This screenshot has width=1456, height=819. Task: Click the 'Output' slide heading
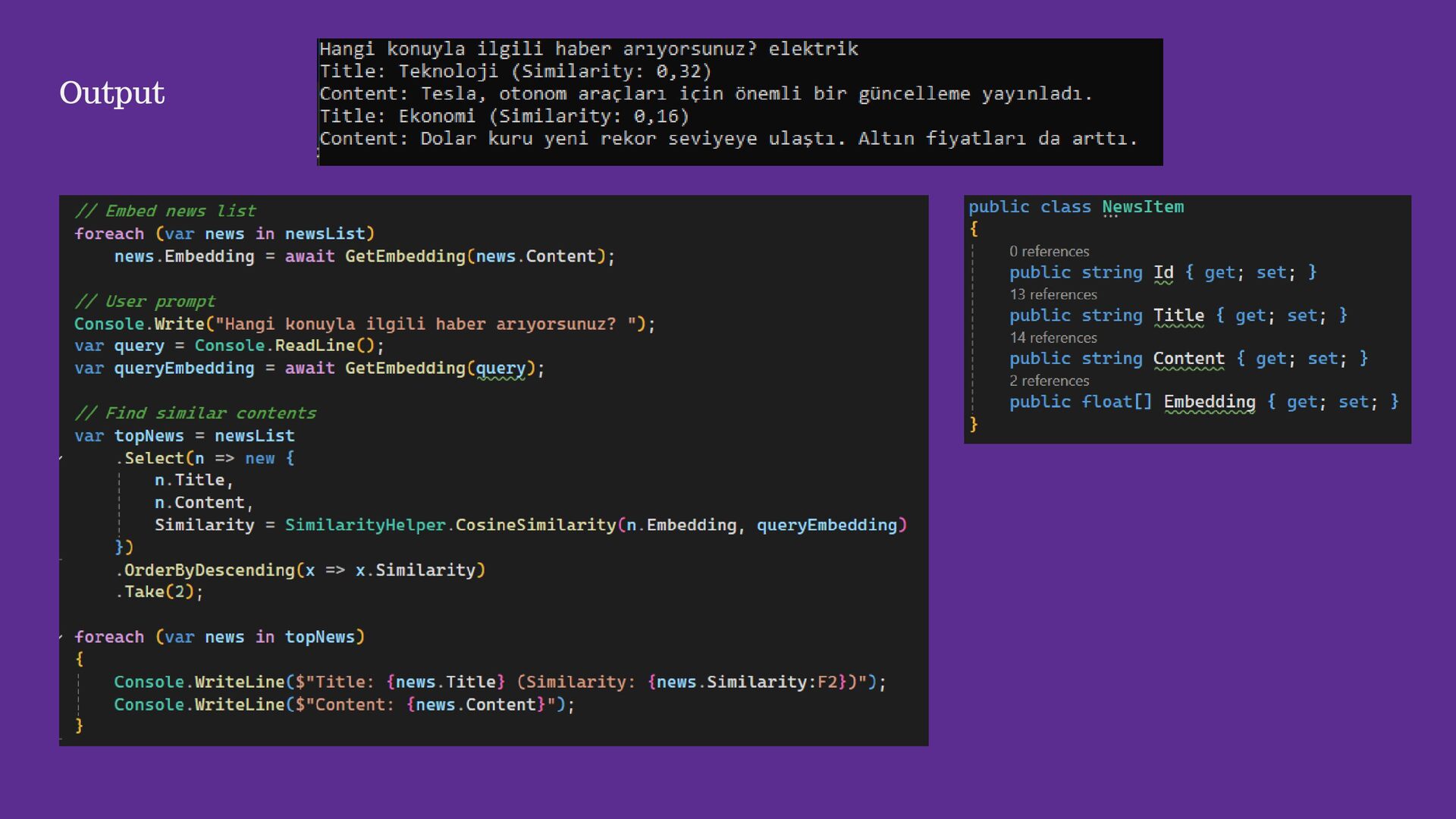(x=112, y=93)
